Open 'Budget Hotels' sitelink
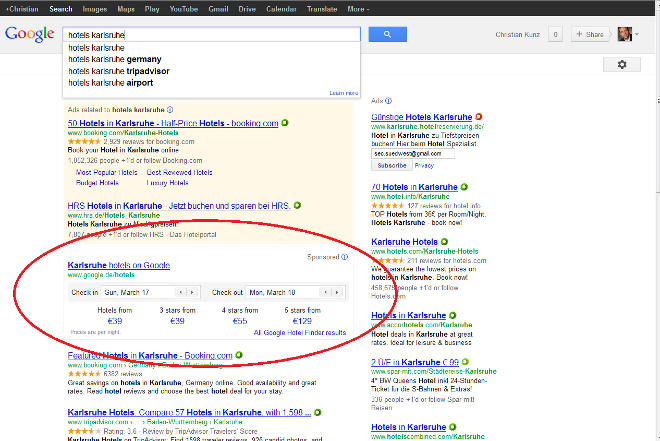The image size is (660, 441). (x=97, y=183)
